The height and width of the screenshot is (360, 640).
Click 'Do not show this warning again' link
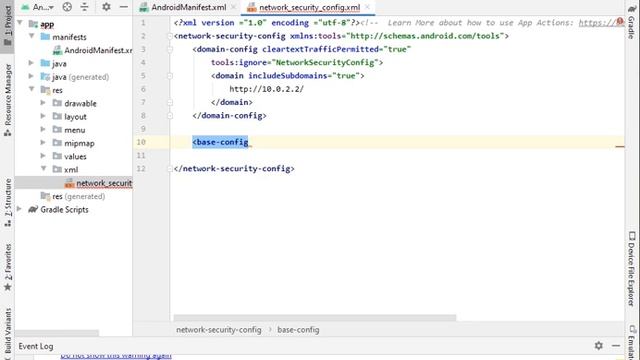click(116, 356)
